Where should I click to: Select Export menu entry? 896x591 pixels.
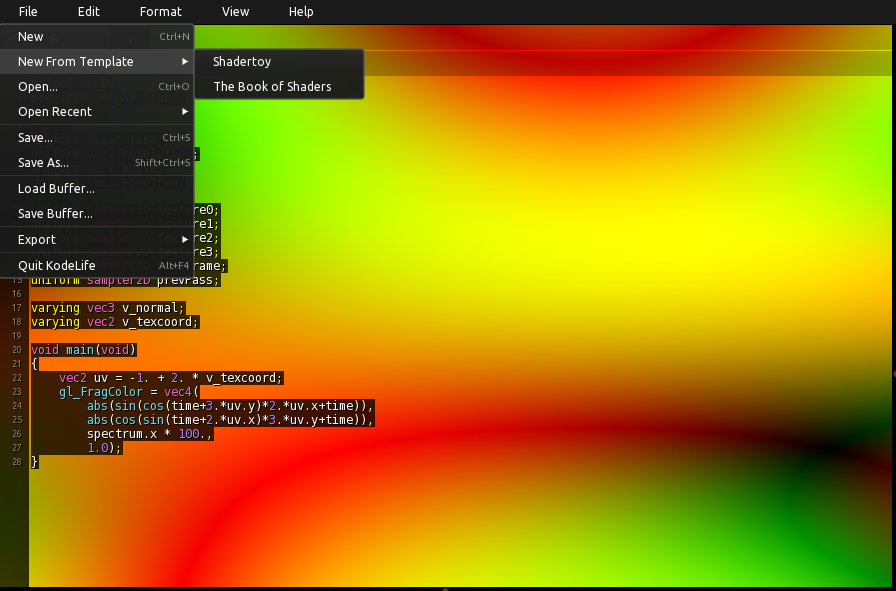tap(97, 239)
